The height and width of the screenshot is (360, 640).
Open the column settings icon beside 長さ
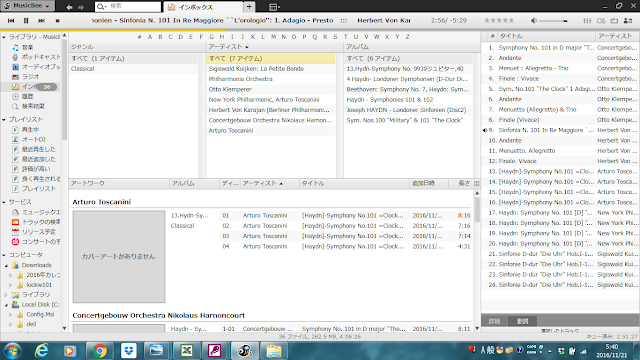476,184
